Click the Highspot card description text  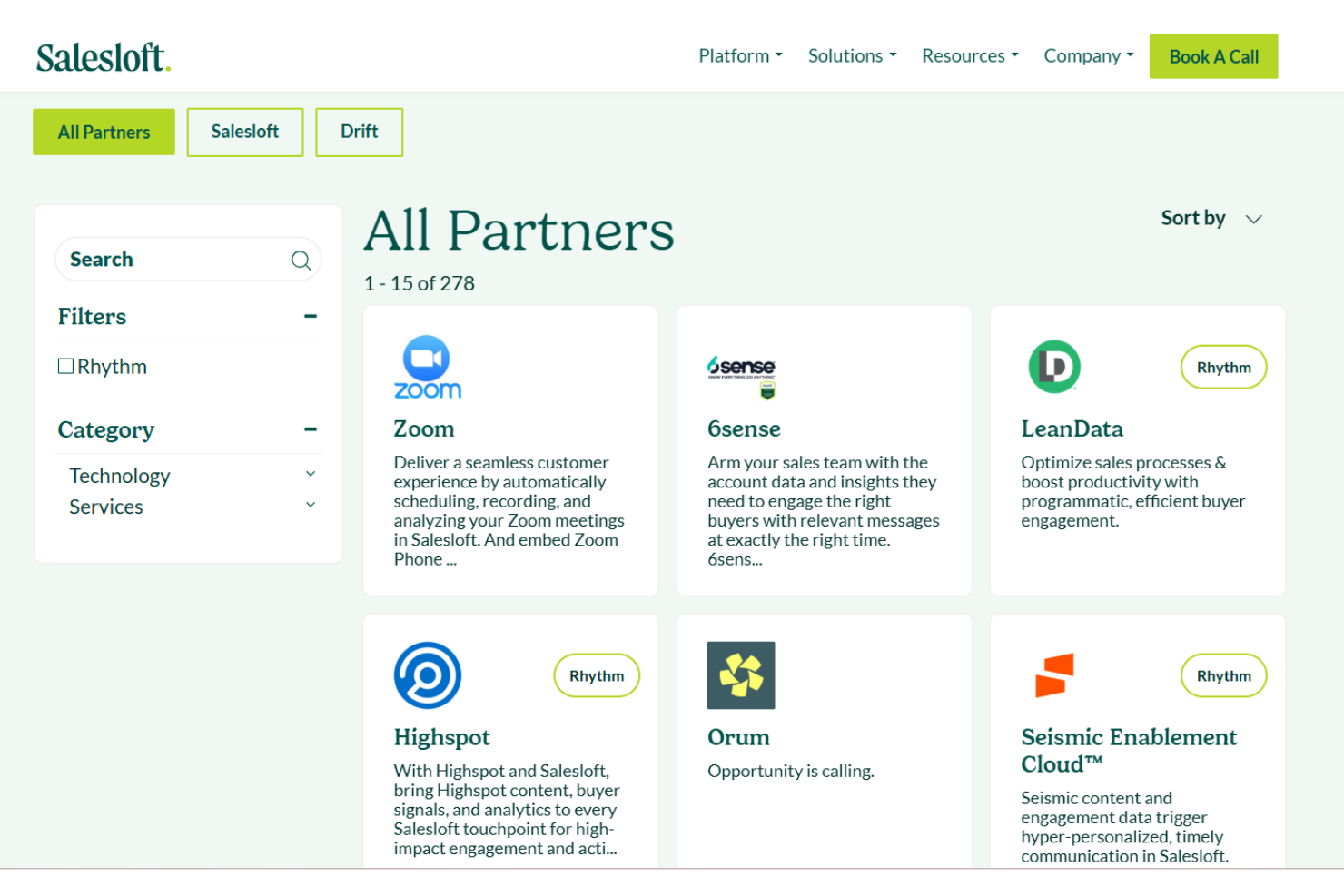508,810
